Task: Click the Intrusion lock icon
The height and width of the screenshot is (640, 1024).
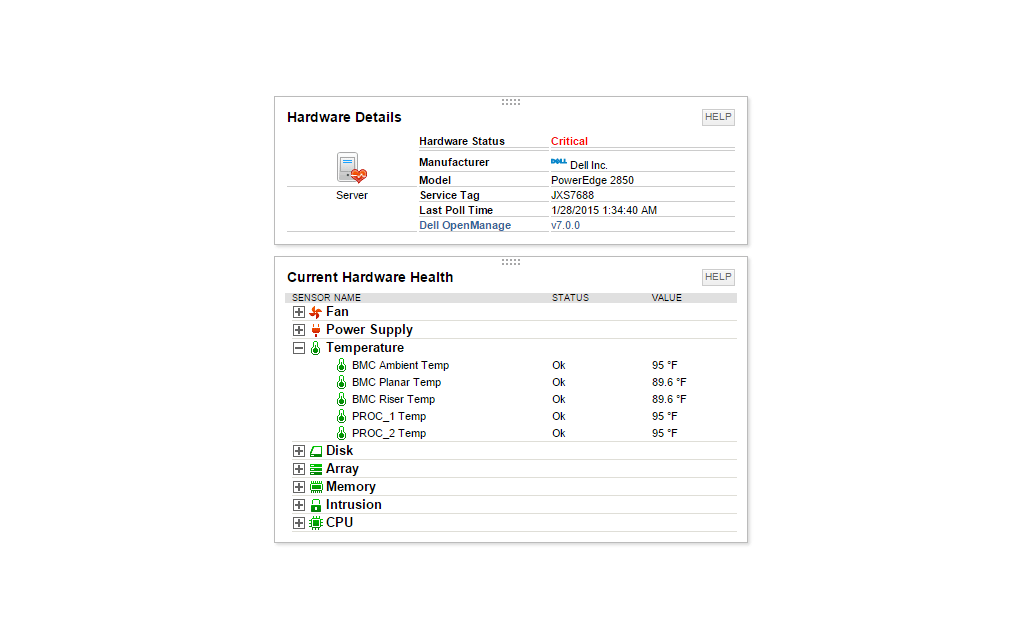Action: tap(316, 505)
